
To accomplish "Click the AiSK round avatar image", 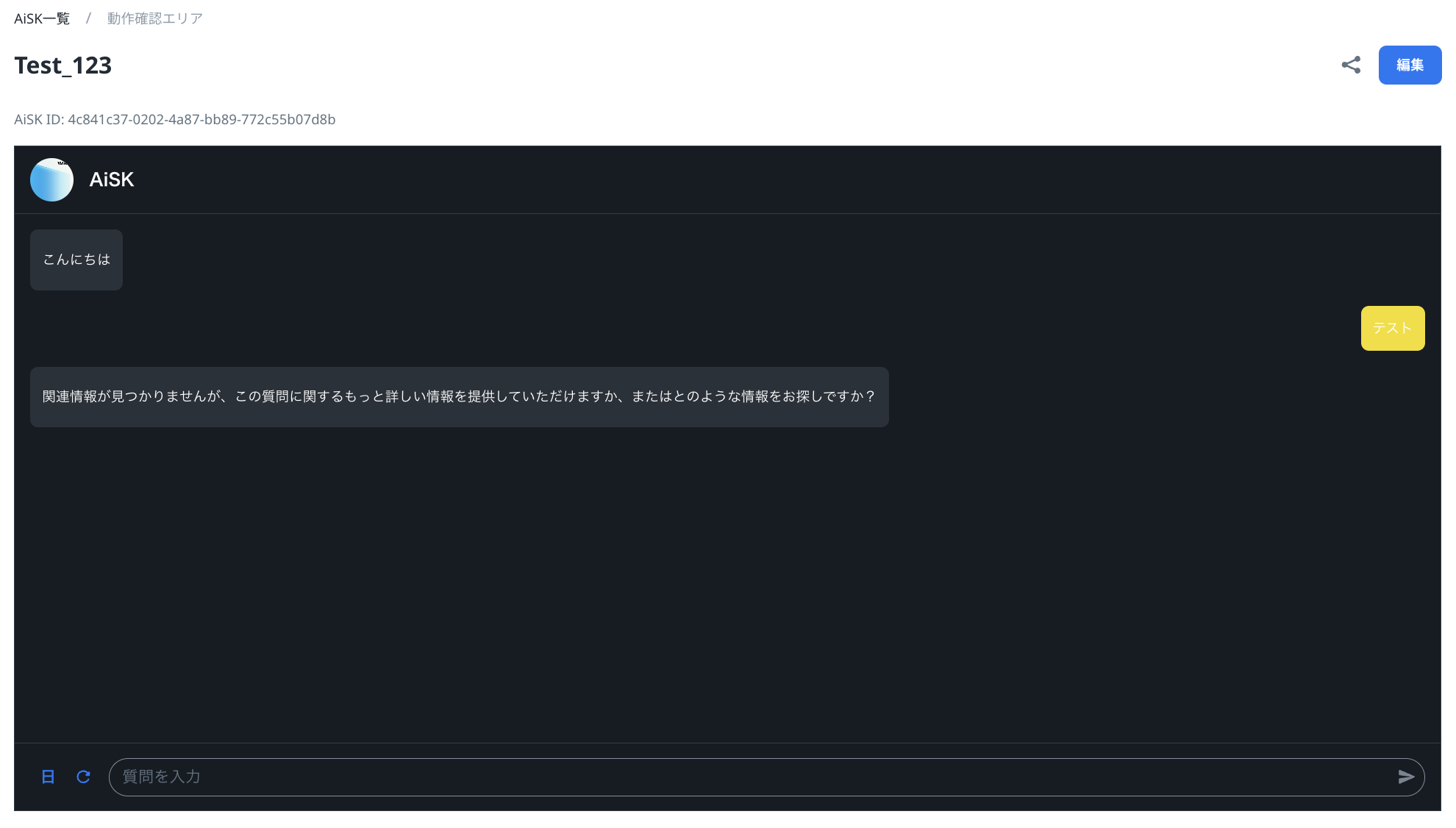I will coord(51,179).
